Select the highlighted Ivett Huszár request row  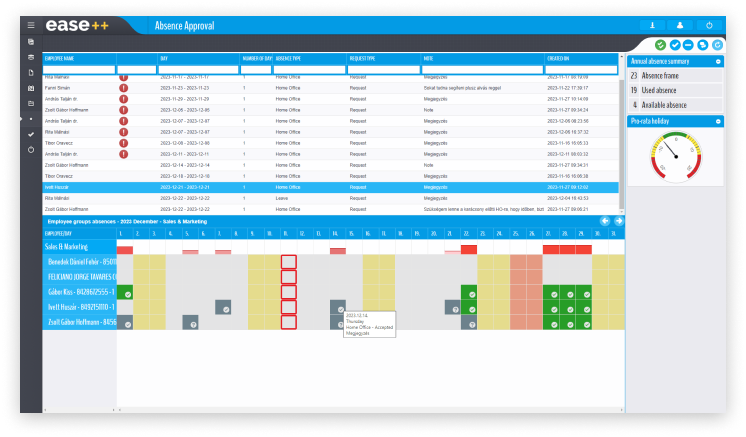331,187
